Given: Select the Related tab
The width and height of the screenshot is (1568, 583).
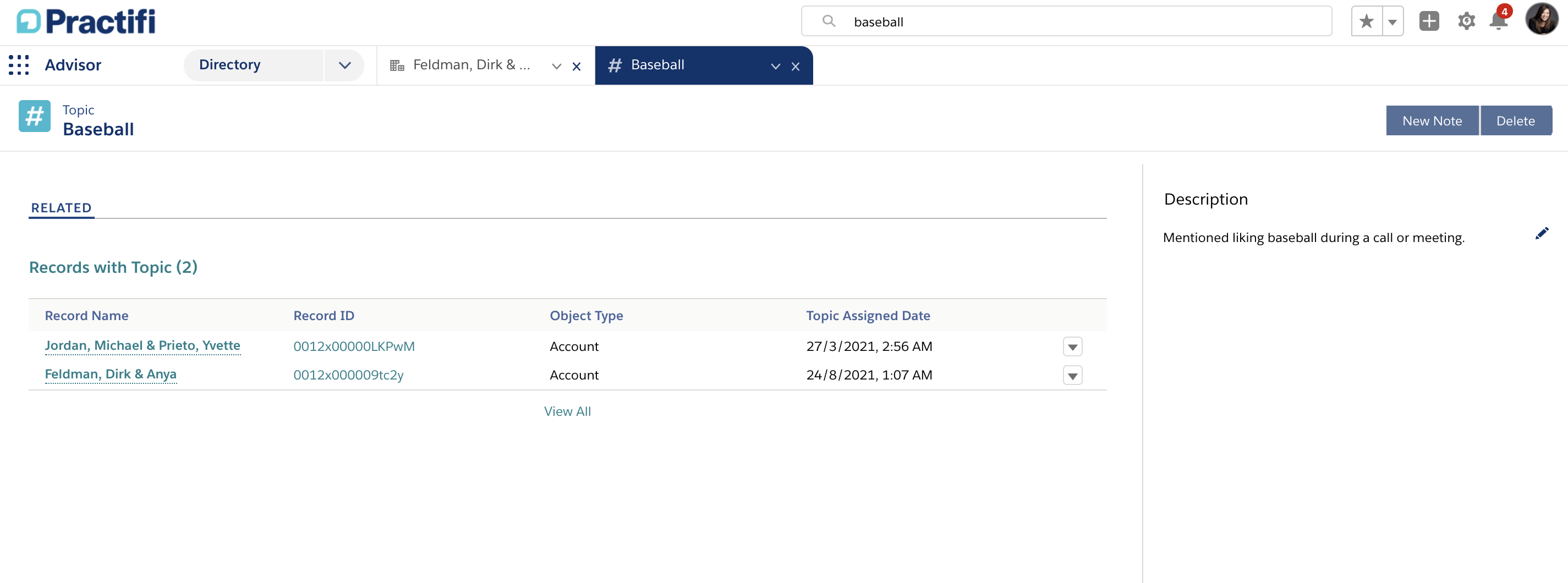Looking at the screenshot, I should pyautogui.click(x=62, y=208).
